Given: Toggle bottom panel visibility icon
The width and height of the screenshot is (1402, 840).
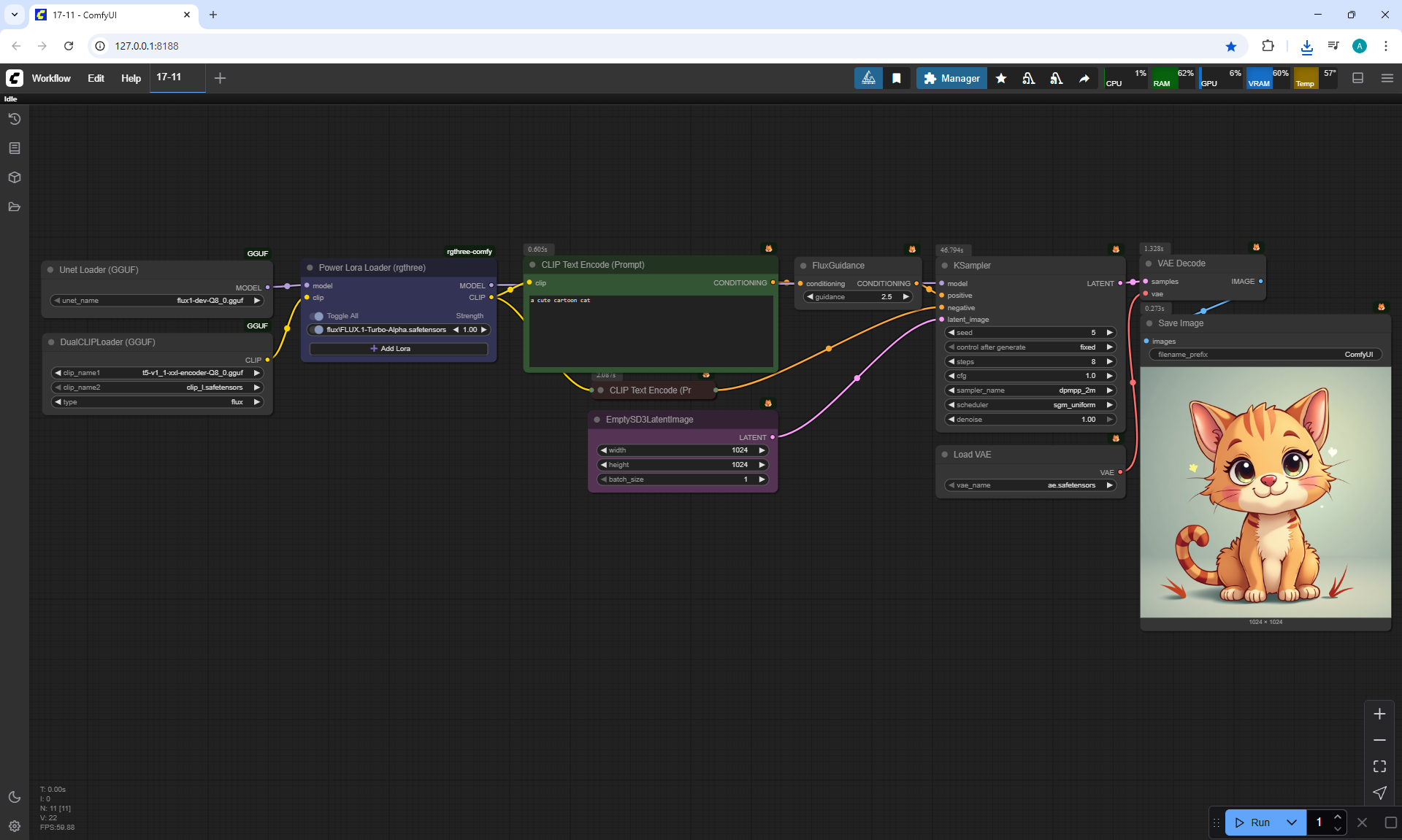Looking at the screenshot, I should click(x=1358, y=78).
